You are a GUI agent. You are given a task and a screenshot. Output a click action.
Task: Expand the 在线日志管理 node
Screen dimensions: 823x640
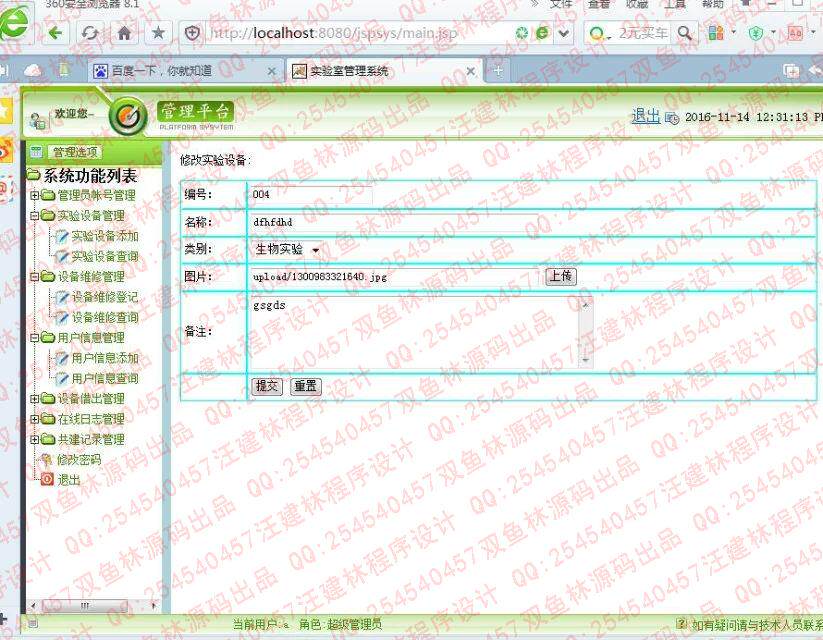(33, 419)
